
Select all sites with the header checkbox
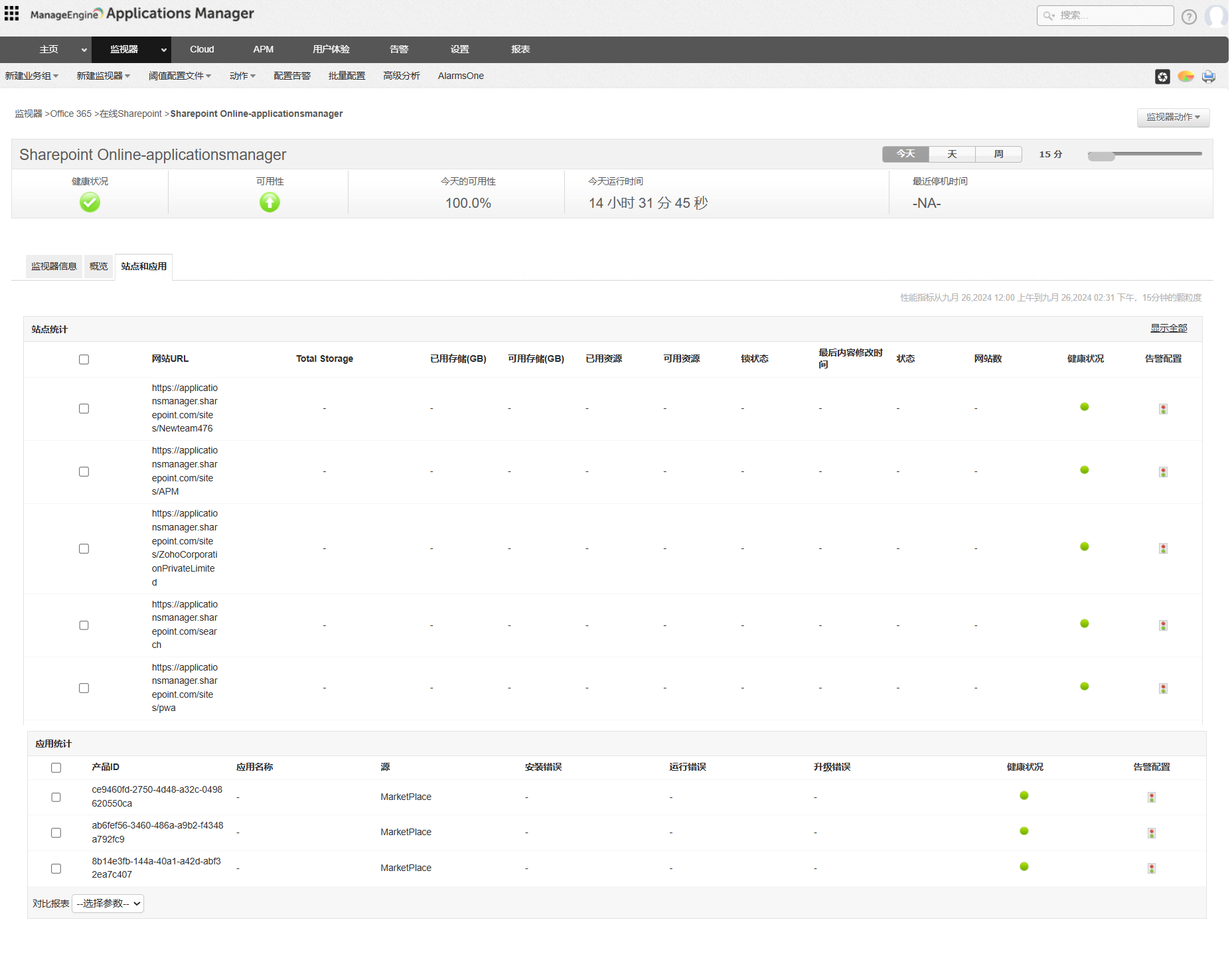pyautogui.click(x=84, y=360)
